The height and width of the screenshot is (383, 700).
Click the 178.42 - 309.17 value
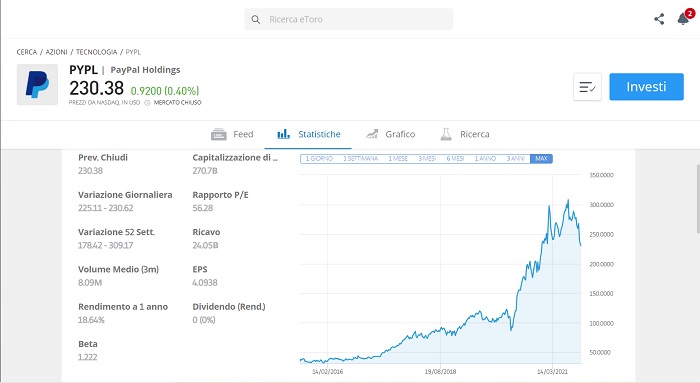(x=105, y=246)
